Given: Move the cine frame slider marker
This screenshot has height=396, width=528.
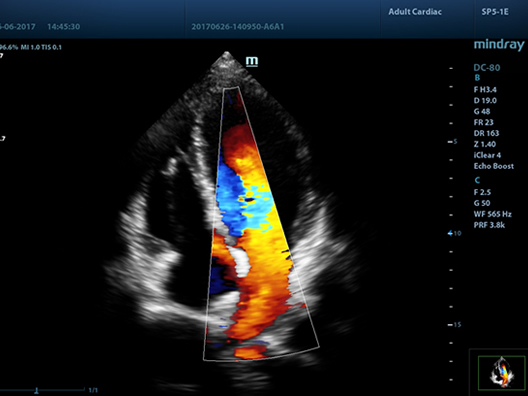Looking at the screenshot, I should [36, 391].
